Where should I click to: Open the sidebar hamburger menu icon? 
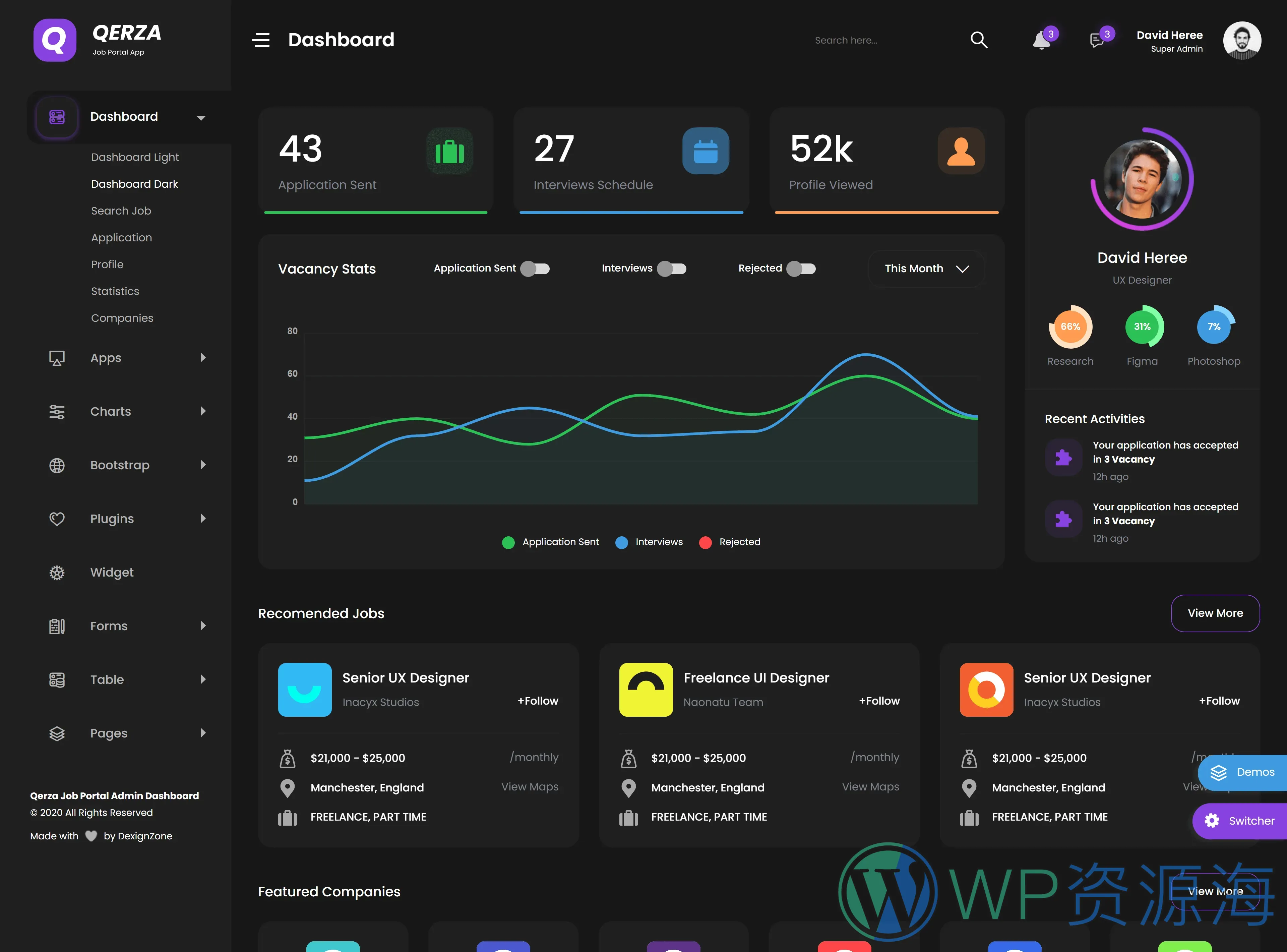click(261, 40)
